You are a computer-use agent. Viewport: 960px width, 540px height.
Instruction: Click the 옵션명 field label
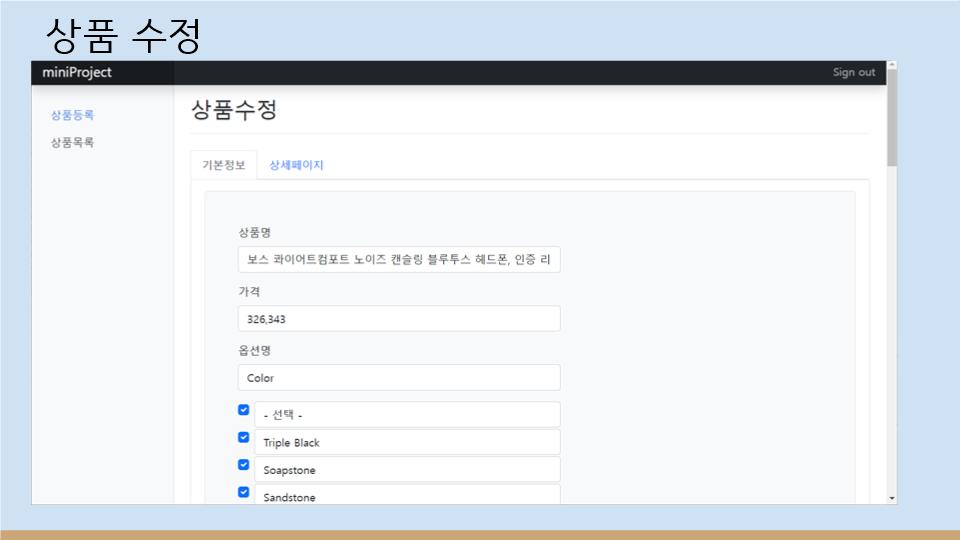click(254, 351)
